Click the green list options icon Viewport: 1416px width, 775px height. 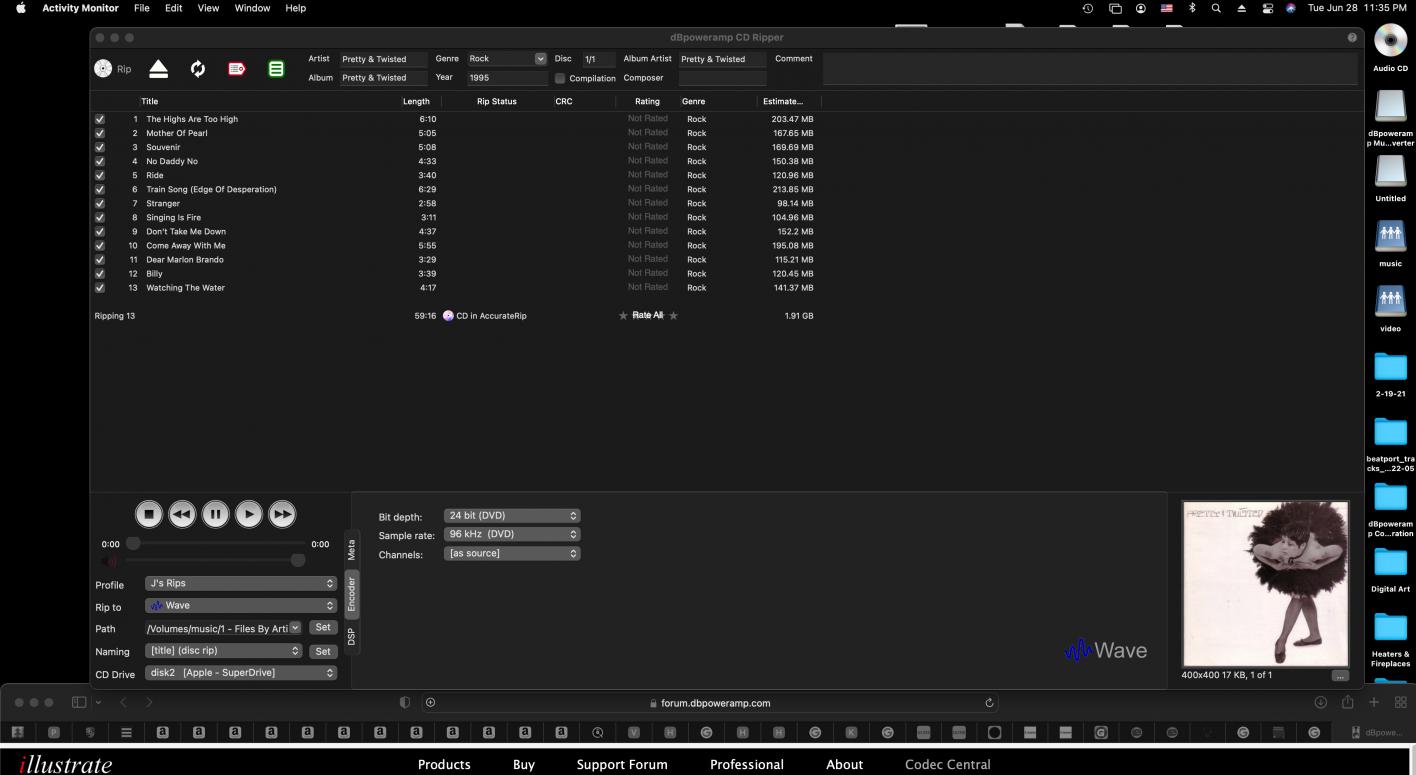pos(276,69)
